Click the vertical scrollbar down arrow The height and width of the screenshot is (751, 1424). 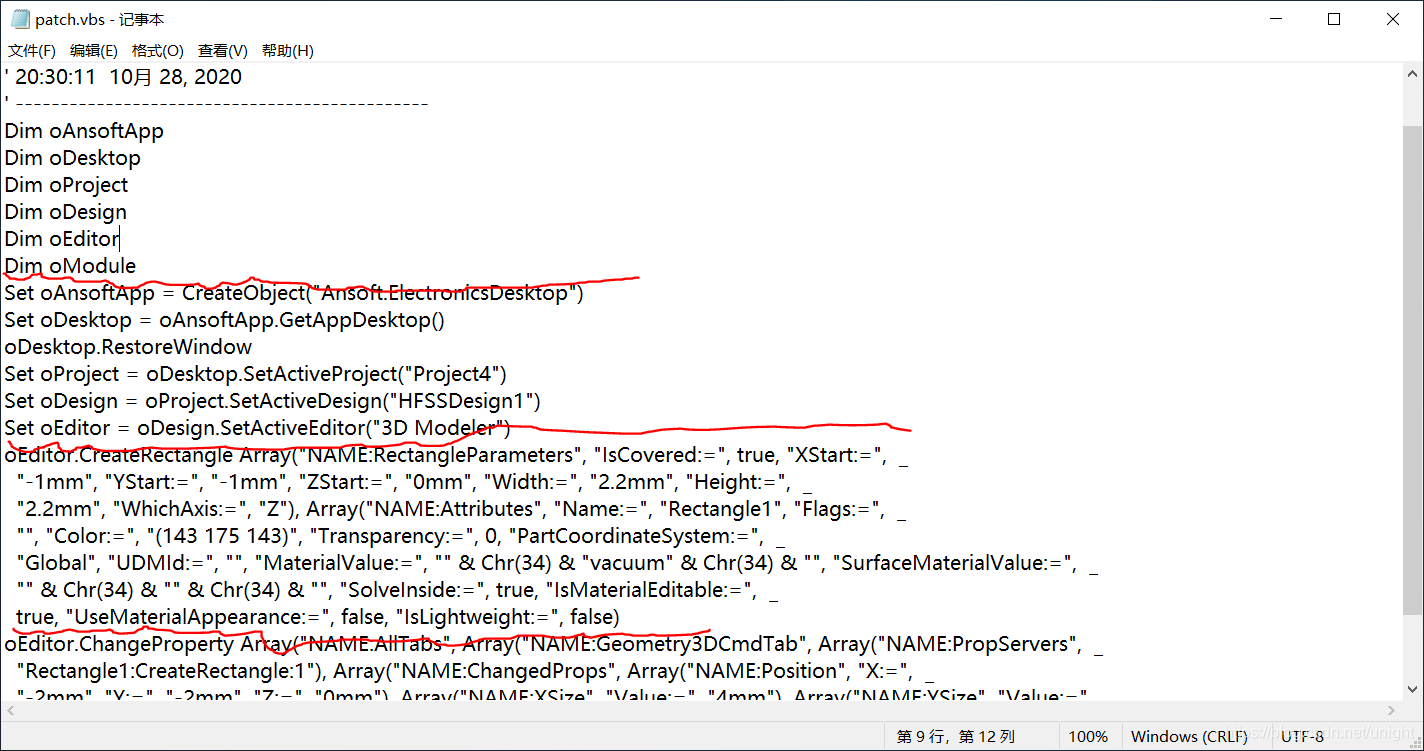1412,689
